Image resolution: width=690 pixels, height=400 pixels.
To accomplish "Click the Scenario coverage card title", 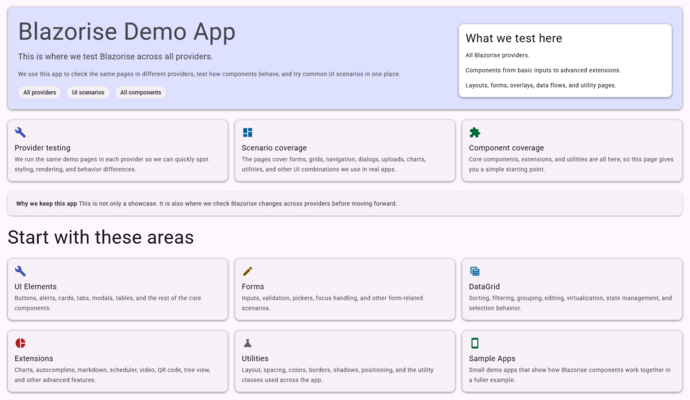I will tap(274, 148).
